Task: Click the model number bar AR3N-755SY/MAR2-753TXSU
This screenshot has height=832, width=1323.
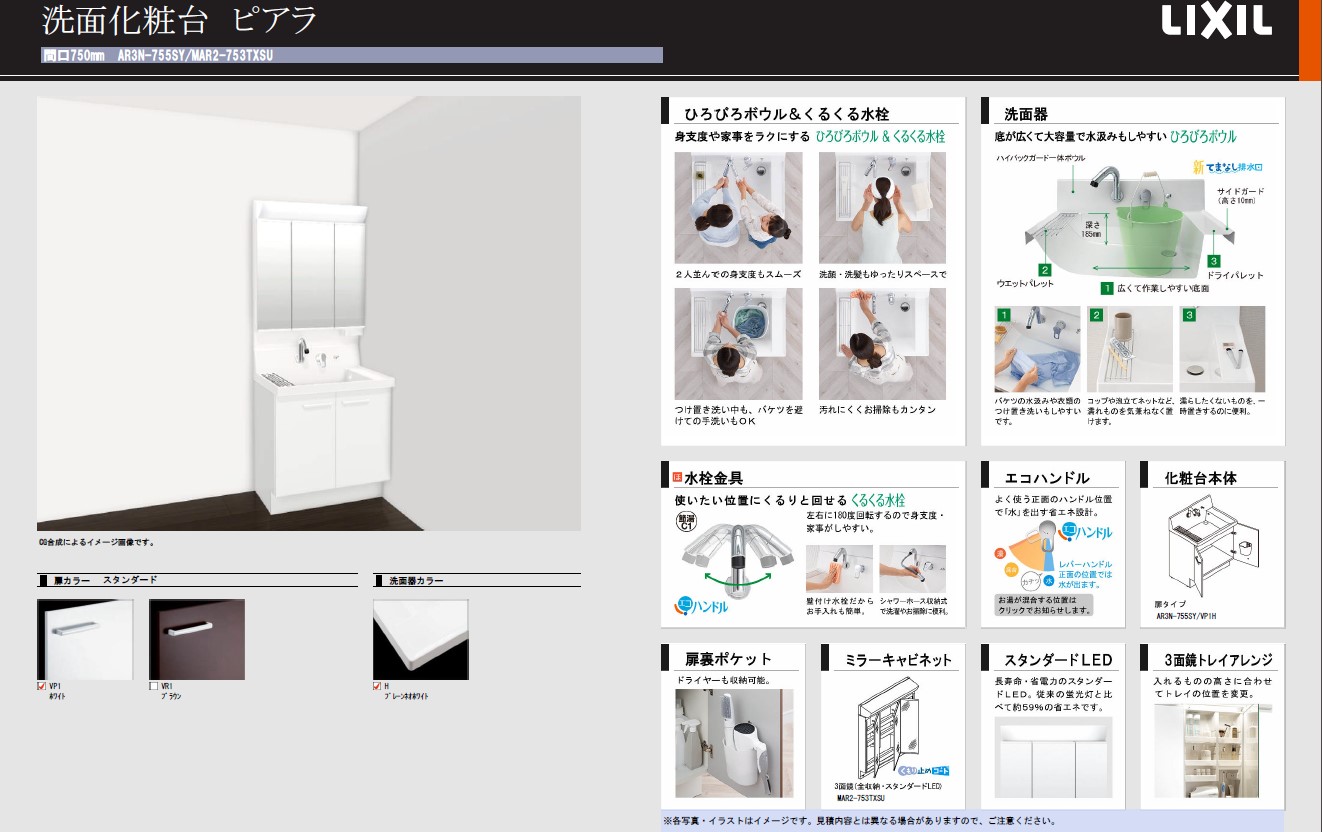Action: tap(352, 55)
